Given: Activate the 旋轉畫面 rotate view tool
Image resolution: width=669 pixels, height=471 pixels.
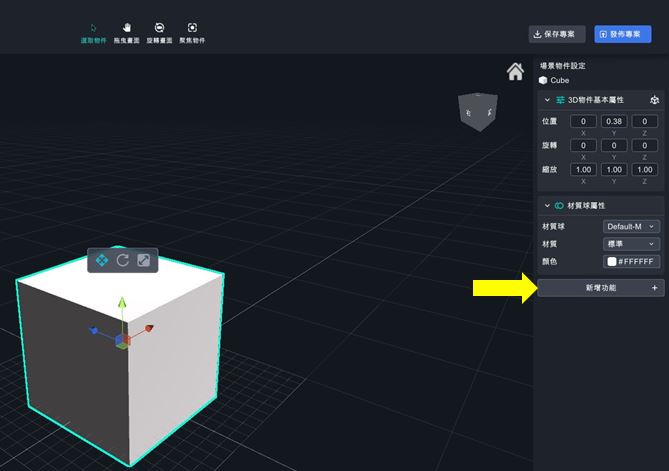Looking at the screenshot, I should point(159,34).
